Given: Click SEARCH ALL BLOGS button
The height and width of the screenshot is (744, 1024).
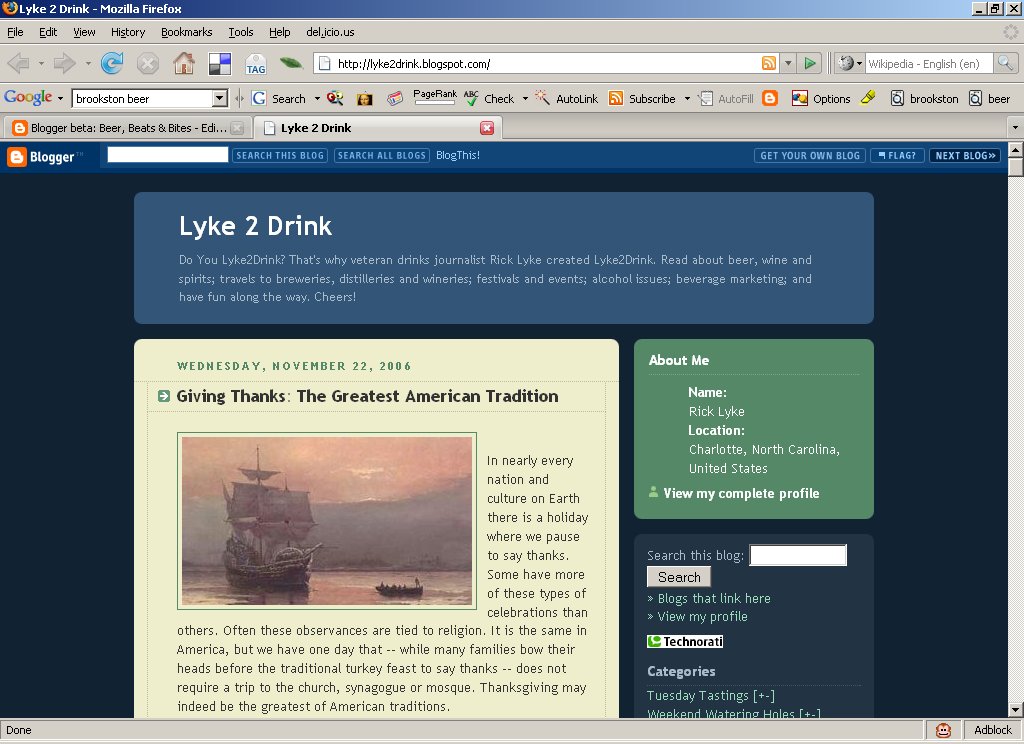Looking at the screenshot, I should pos(381,155).
